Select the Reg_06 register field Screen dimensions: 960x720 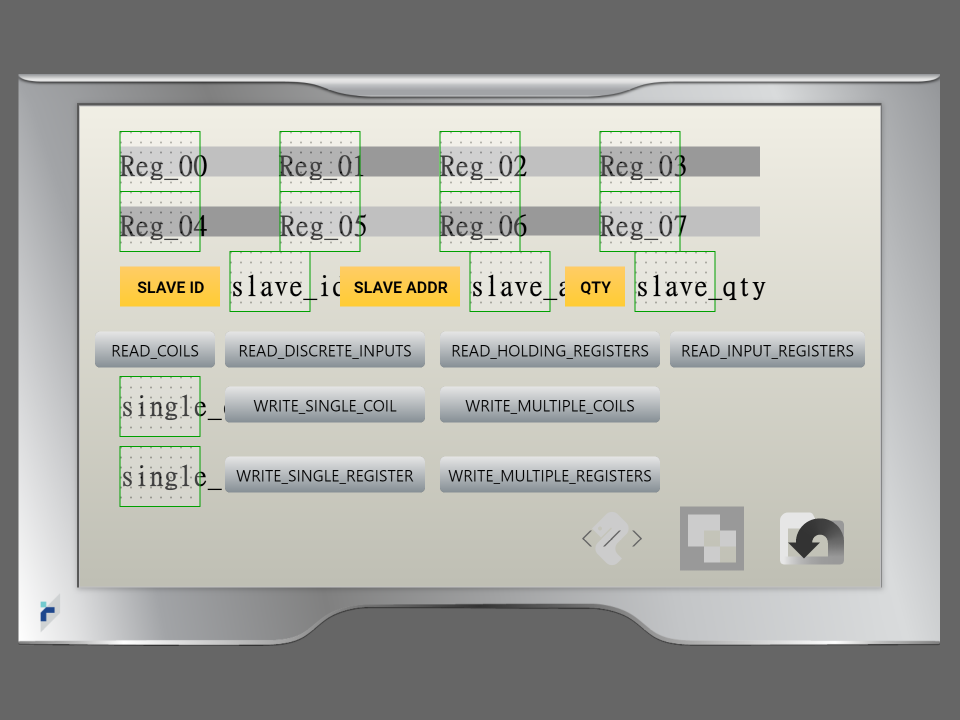(x=480, y=222)
